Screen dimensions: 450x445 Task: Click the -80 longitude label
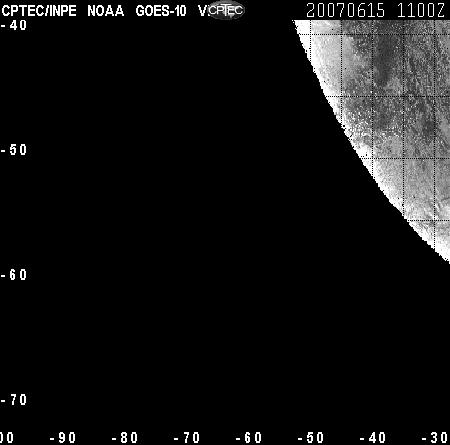coord(125,437)
